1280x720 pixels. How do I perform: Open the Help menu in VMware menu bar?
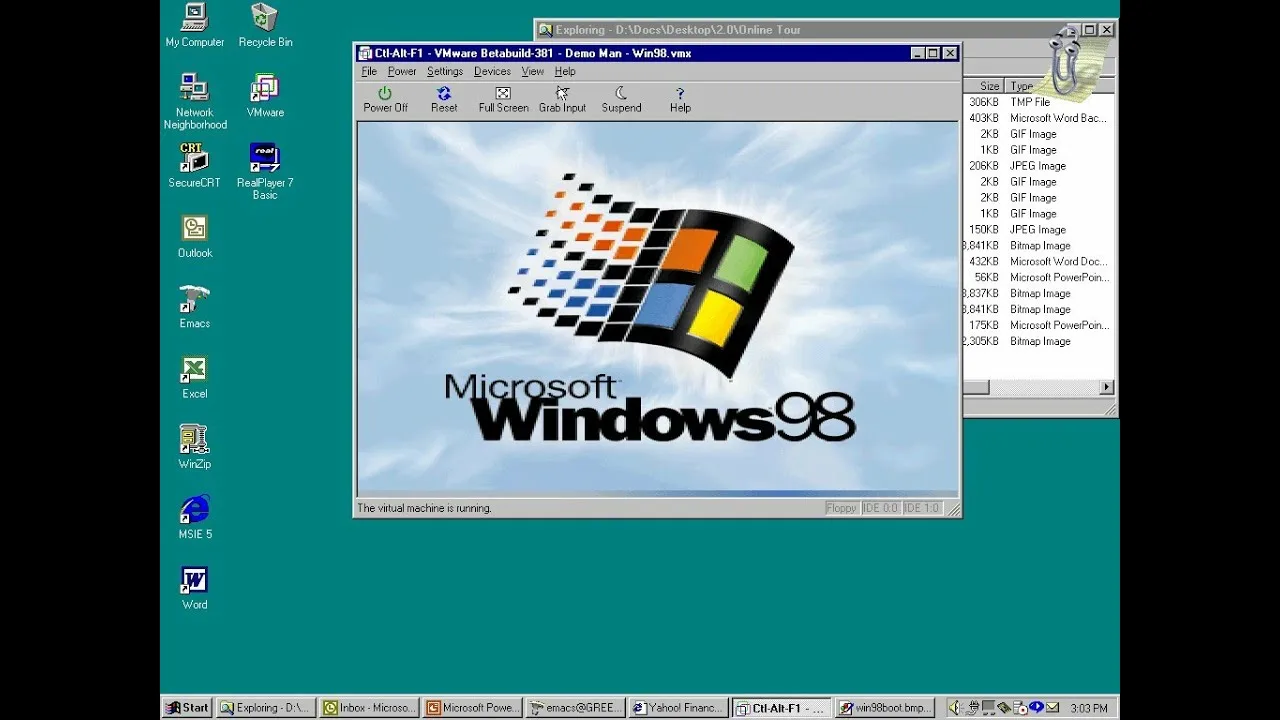[x=565, y=72]
